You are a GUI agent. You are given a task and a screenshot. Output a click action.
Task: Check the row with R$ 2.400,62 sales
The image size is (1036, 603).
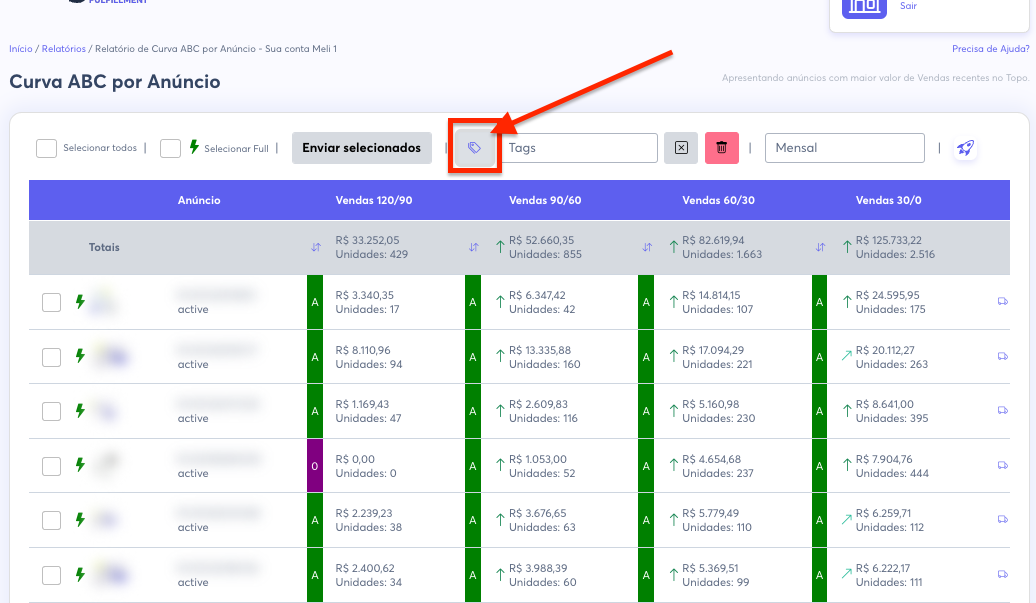coord(52,575)
